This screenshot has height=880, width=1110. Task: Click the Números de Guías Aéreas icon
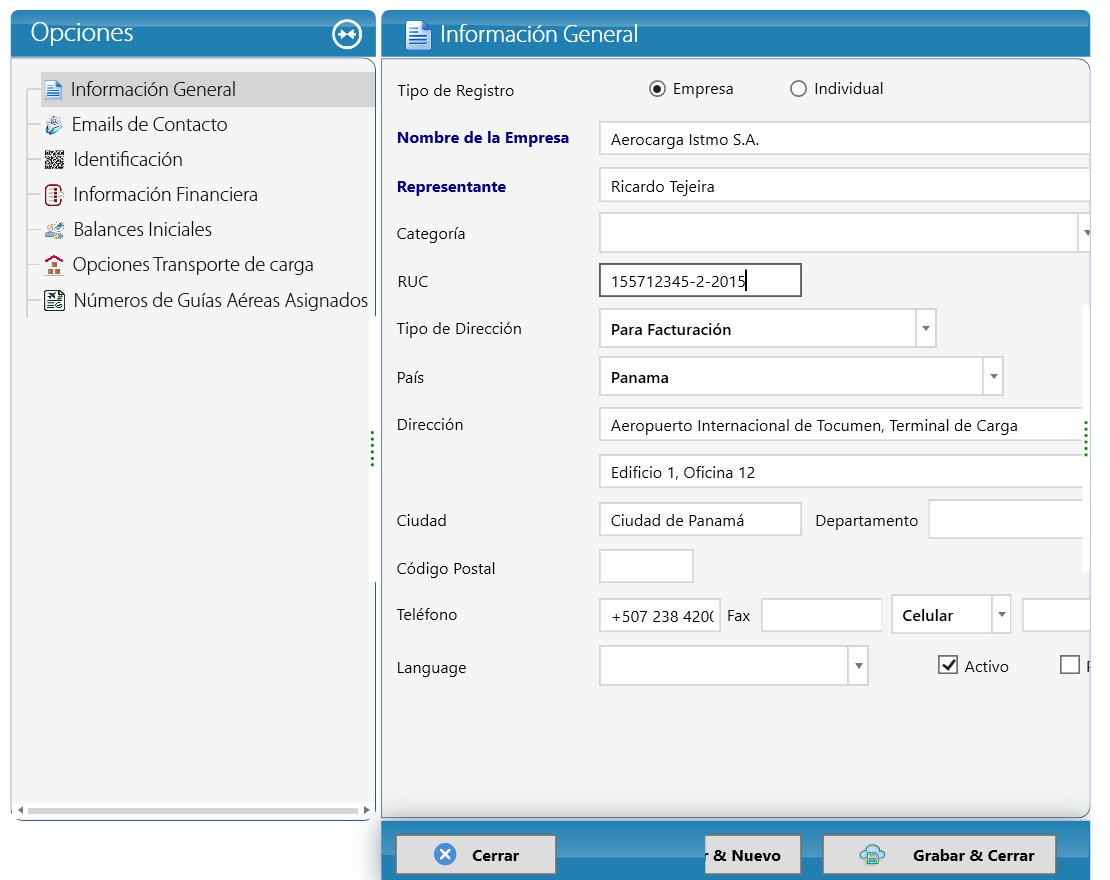point(54,300)
